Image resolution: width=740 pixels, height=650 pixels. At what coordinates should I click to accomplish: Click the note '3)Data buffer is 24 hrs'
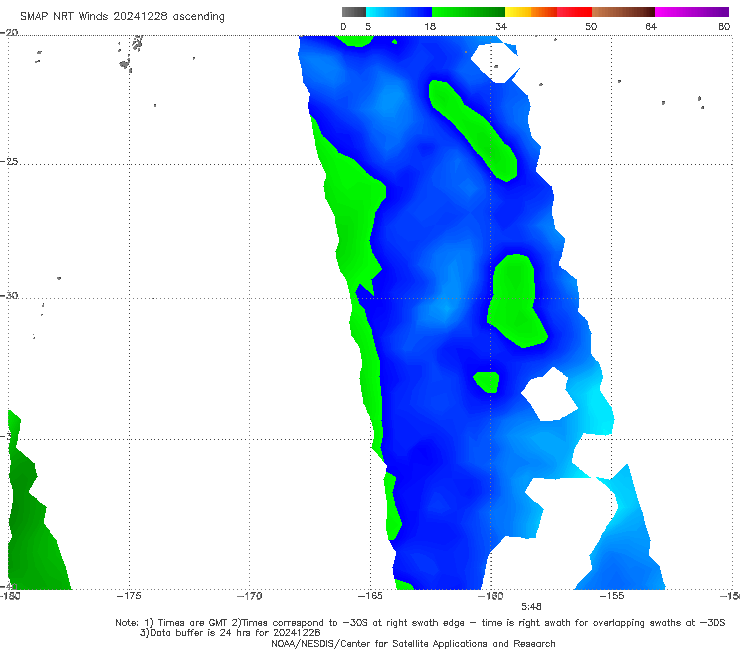[x=230, y=633]
